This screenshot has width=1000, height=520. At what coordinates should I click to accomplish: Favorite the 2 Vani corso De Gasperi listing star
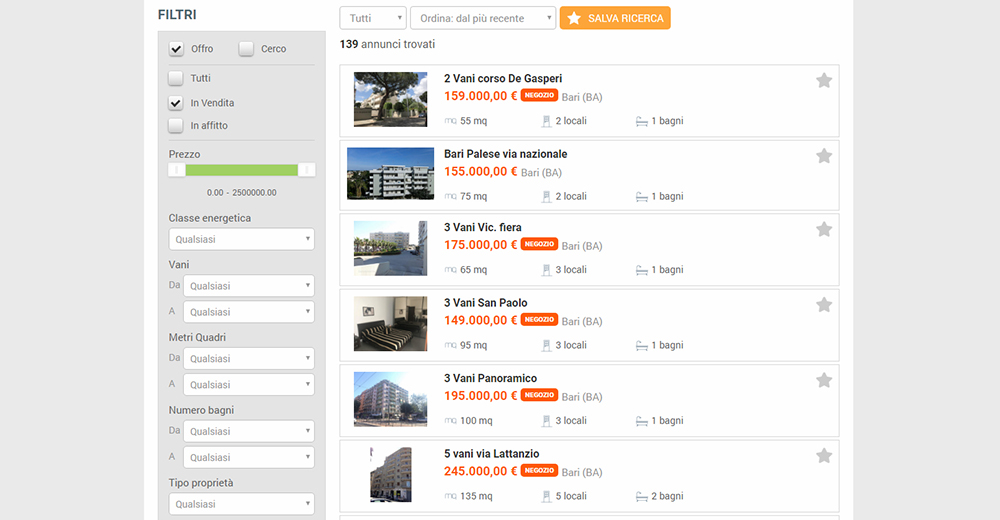point(824,80)
